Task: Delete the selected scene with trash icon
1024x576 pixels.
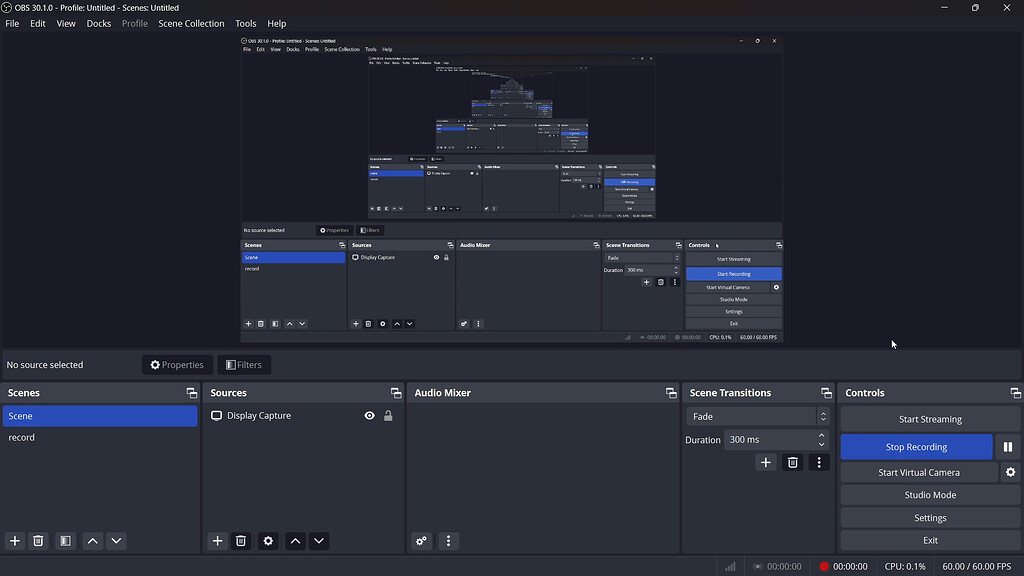Action: tap(38, 541)
